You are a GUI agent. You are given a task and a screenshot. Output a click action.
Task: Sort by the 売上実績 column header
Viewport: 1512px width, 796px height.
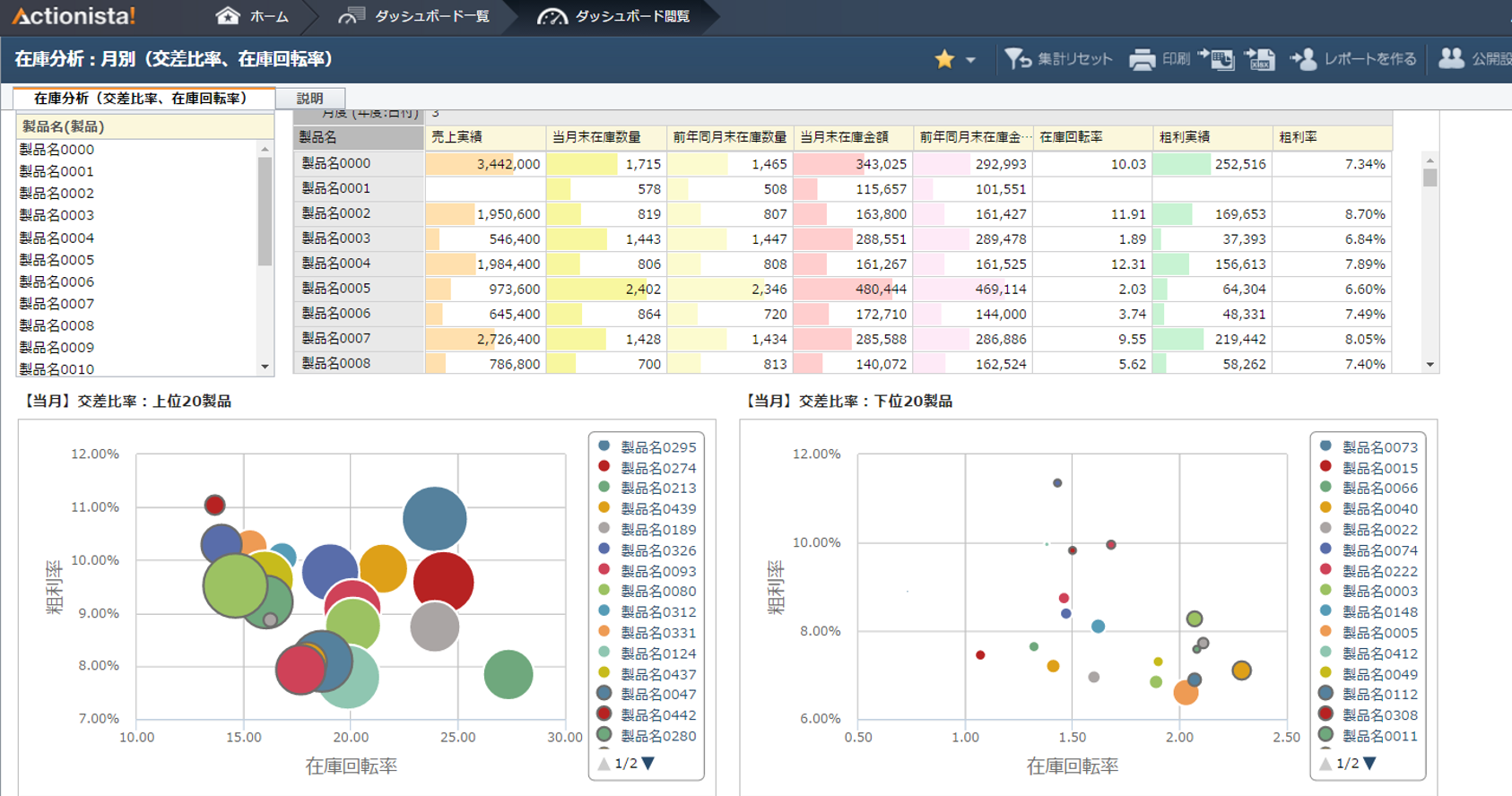(x=485, y=137)
